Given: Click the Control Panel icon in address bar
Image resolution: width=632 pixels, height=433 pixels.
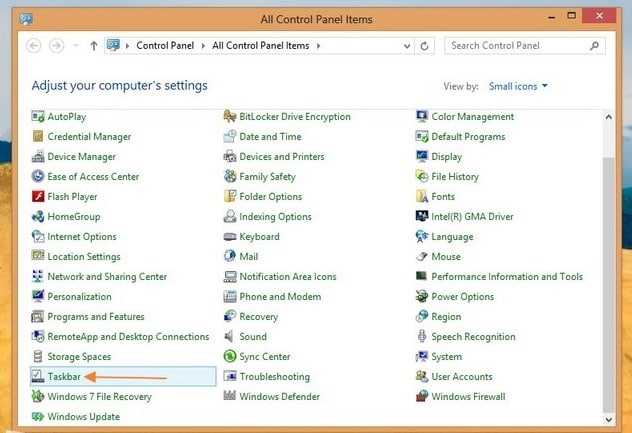Looking at the screenshot, I should point(113,45).
